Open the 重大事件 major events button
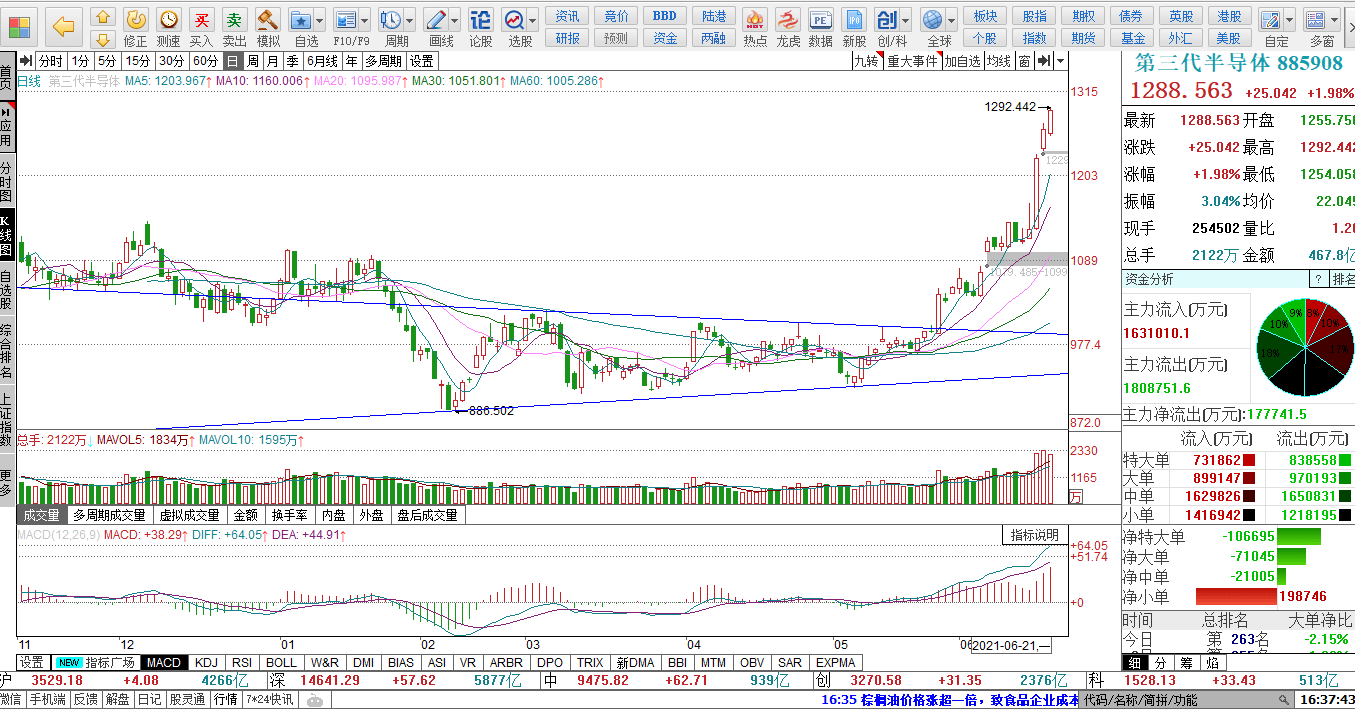The image size is (1355, 709). point(913,61)
